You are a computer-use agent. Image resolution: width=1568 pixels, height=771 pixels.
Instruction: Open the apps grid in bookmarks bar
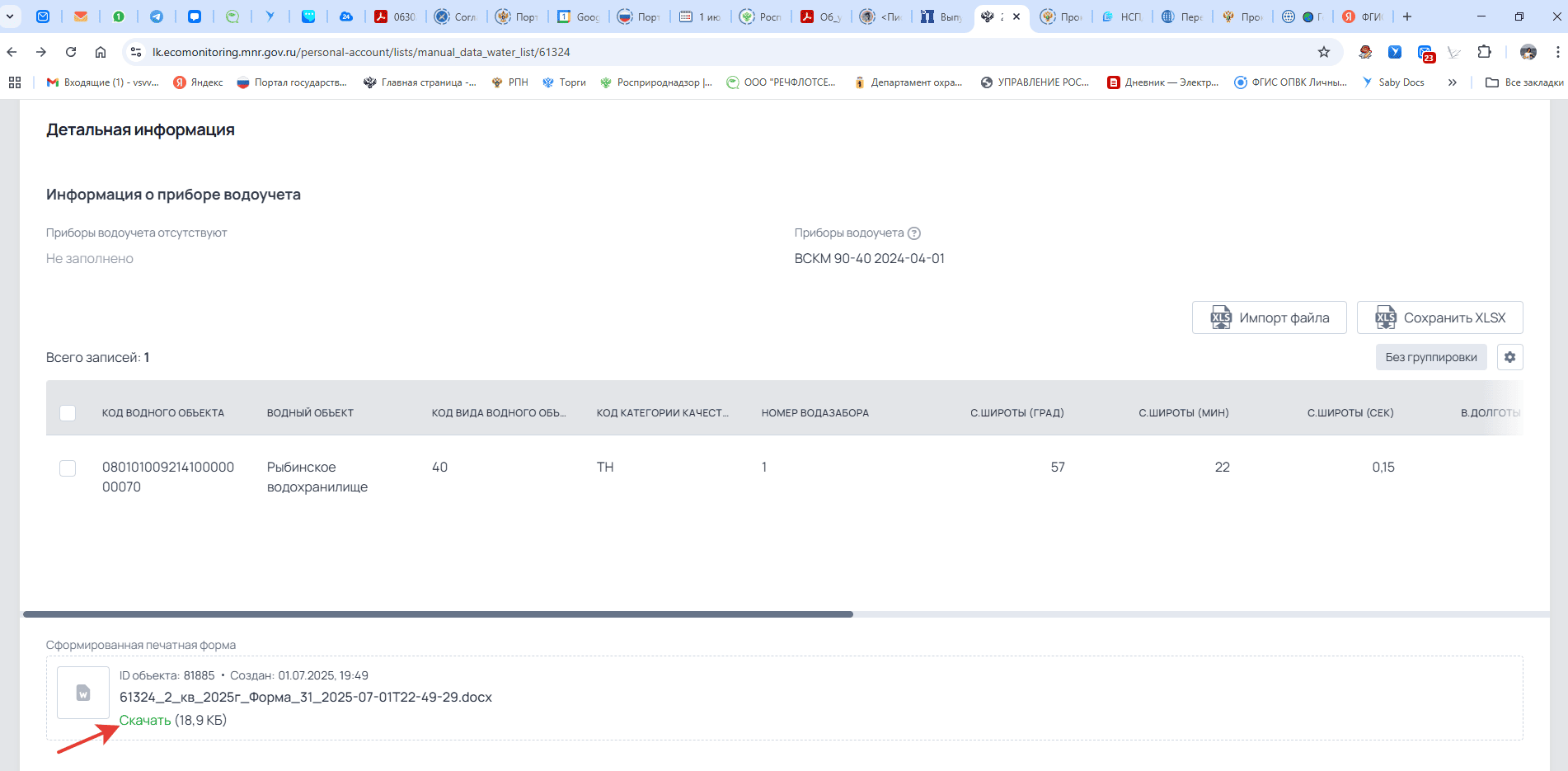tap(15, 82)
